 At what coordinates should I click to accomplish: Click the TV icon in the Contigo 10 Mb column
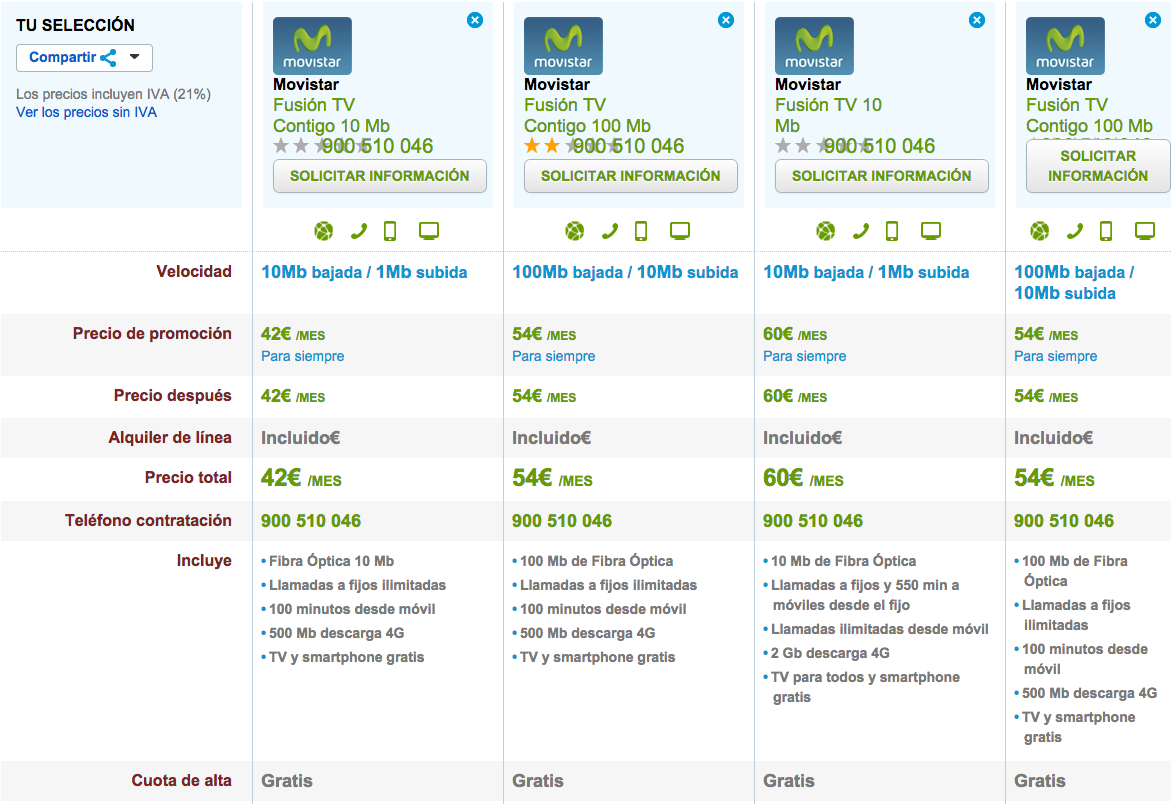(429, 232)
